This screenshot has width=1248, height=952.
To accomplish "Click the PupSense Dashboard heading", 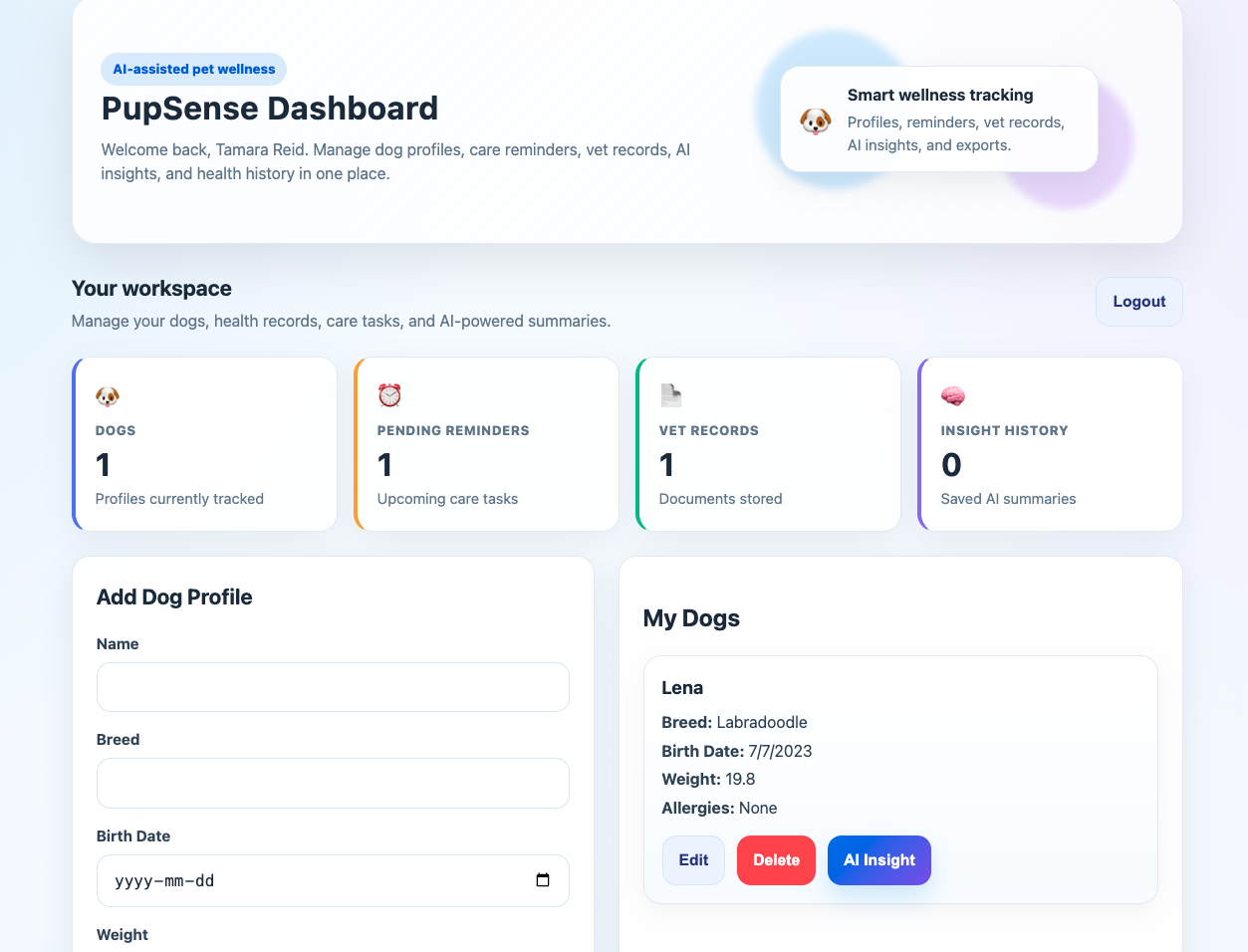I will click(x=269, y=108).
